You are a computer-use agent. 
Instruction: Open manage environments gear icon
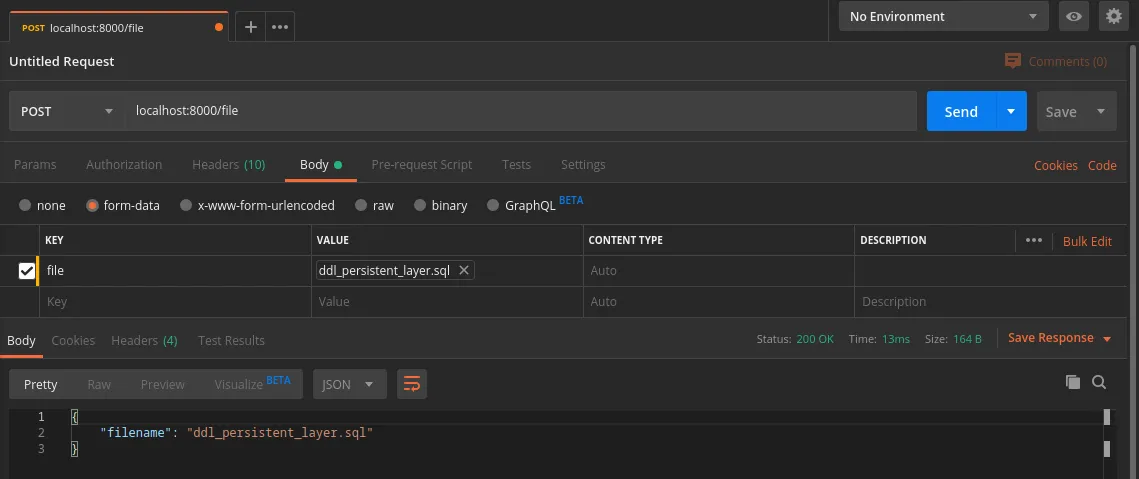[1112, 16]
